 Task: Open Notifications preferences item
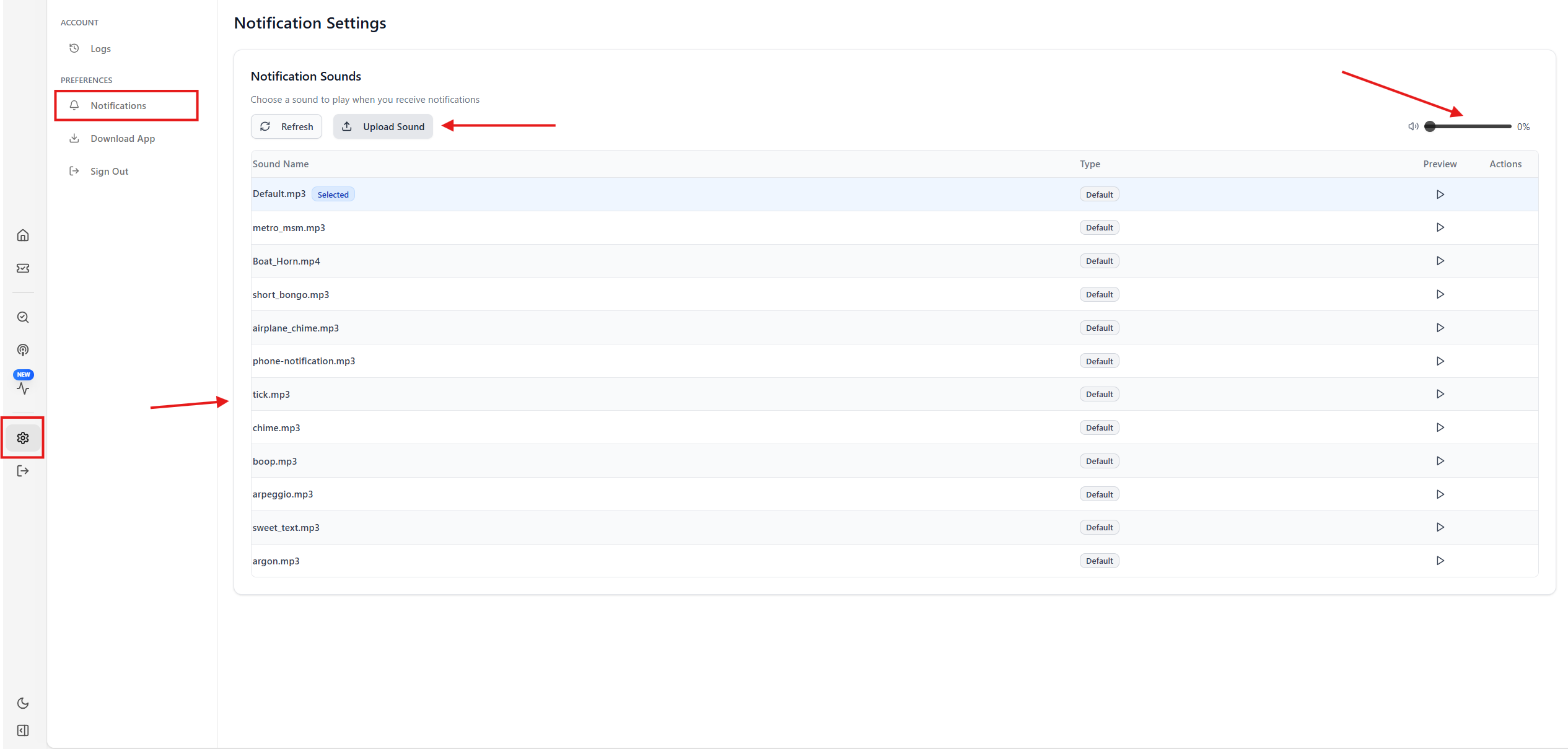click(x=118, y=105)
